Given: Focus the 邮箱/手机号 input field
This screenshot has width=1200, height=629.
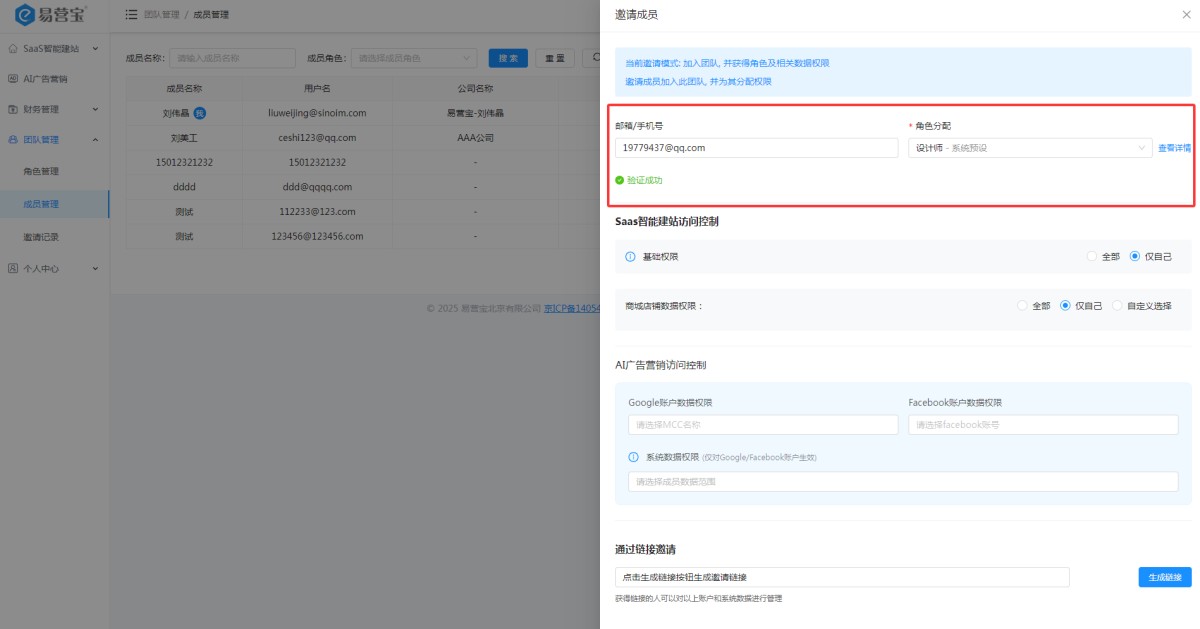Looking at the screenshot, I should click(x=757, y=148).
